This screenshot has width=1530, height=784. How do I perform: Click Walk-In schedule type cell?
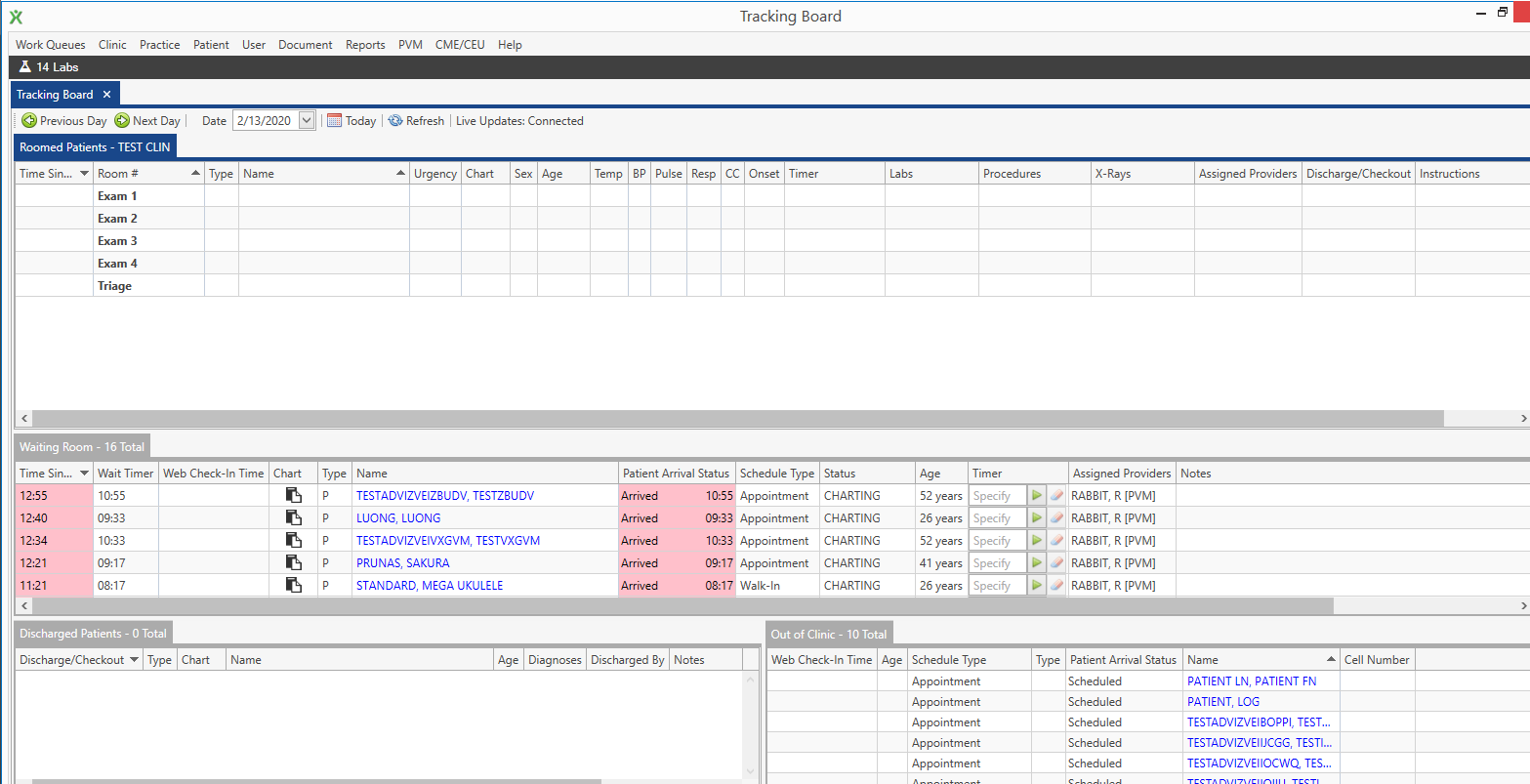(x=778, y=586)
